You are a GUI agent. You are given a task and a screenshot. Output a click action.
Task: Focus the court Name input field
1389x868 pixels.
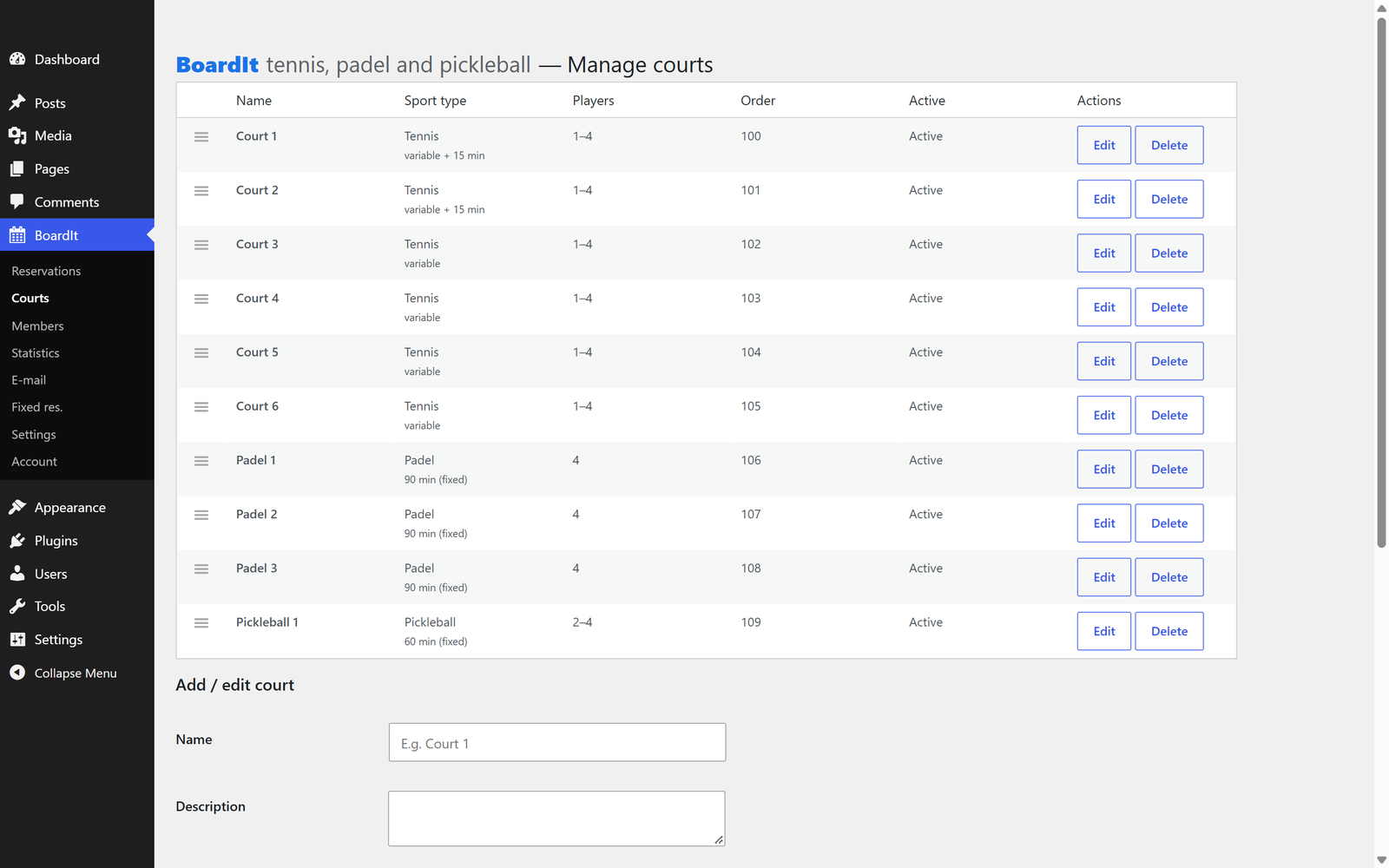(x=557, y=742)
